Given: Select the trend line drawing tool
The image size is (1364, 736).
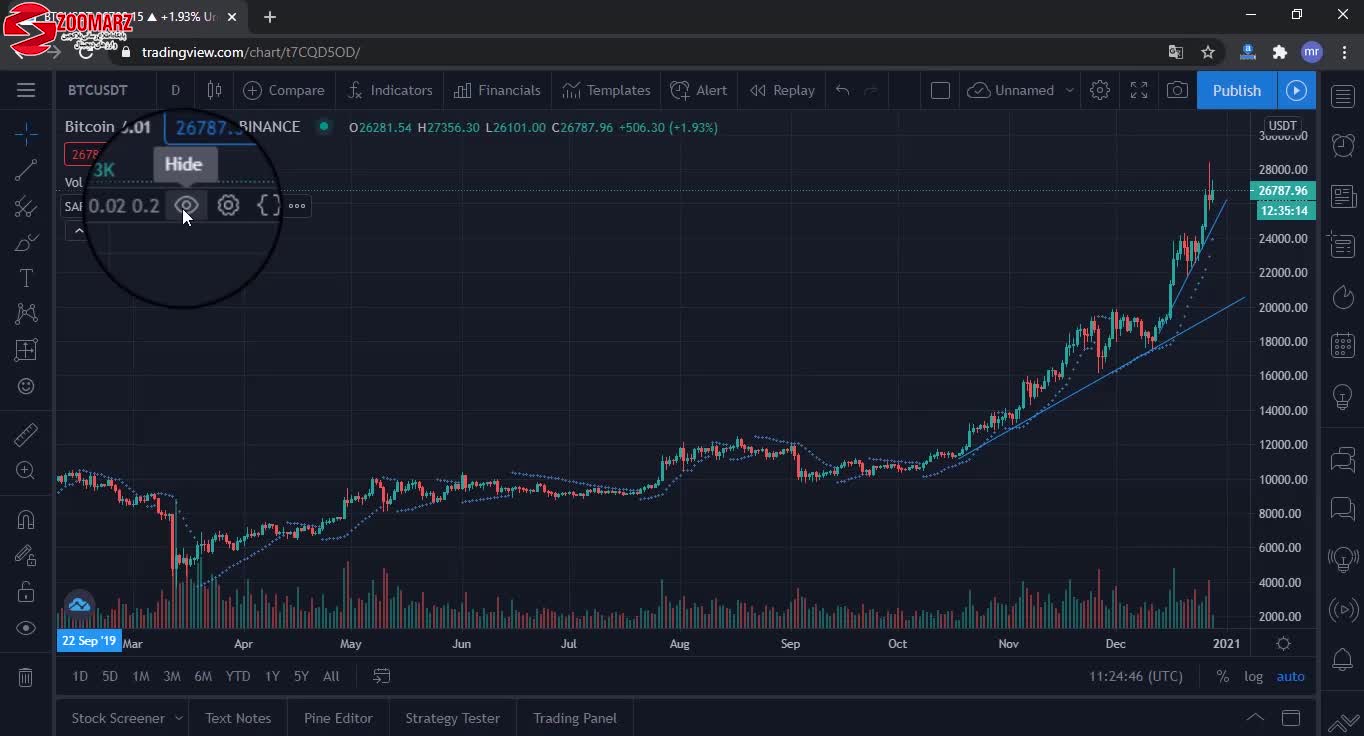Looking at the screenshot, I should [26, 170].
